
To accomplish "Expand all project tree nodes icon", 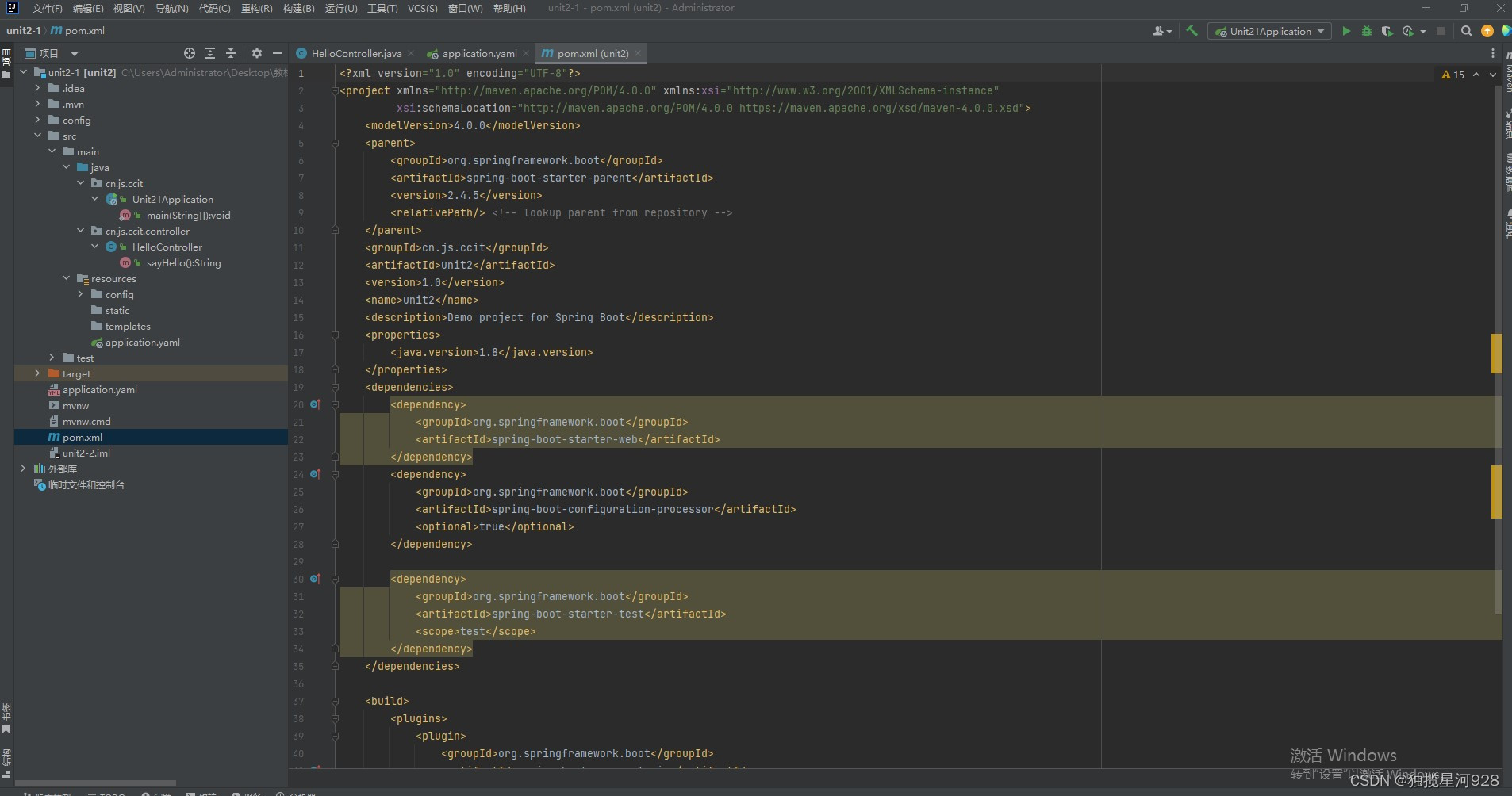I will coord(210,53).
